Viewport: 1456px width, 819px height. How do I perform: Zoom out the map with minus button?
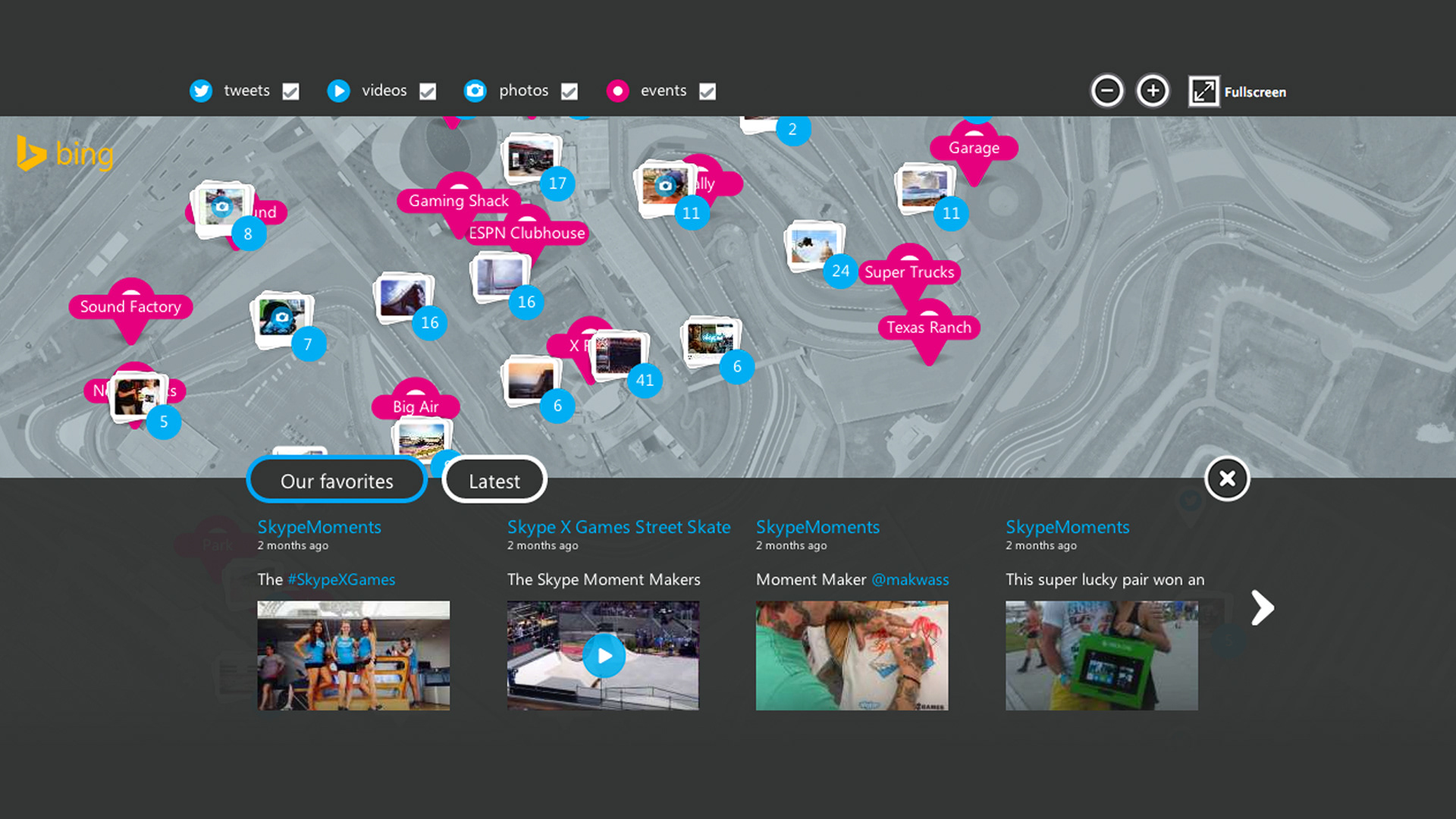pyautogui.click(x=1106, y=91)
